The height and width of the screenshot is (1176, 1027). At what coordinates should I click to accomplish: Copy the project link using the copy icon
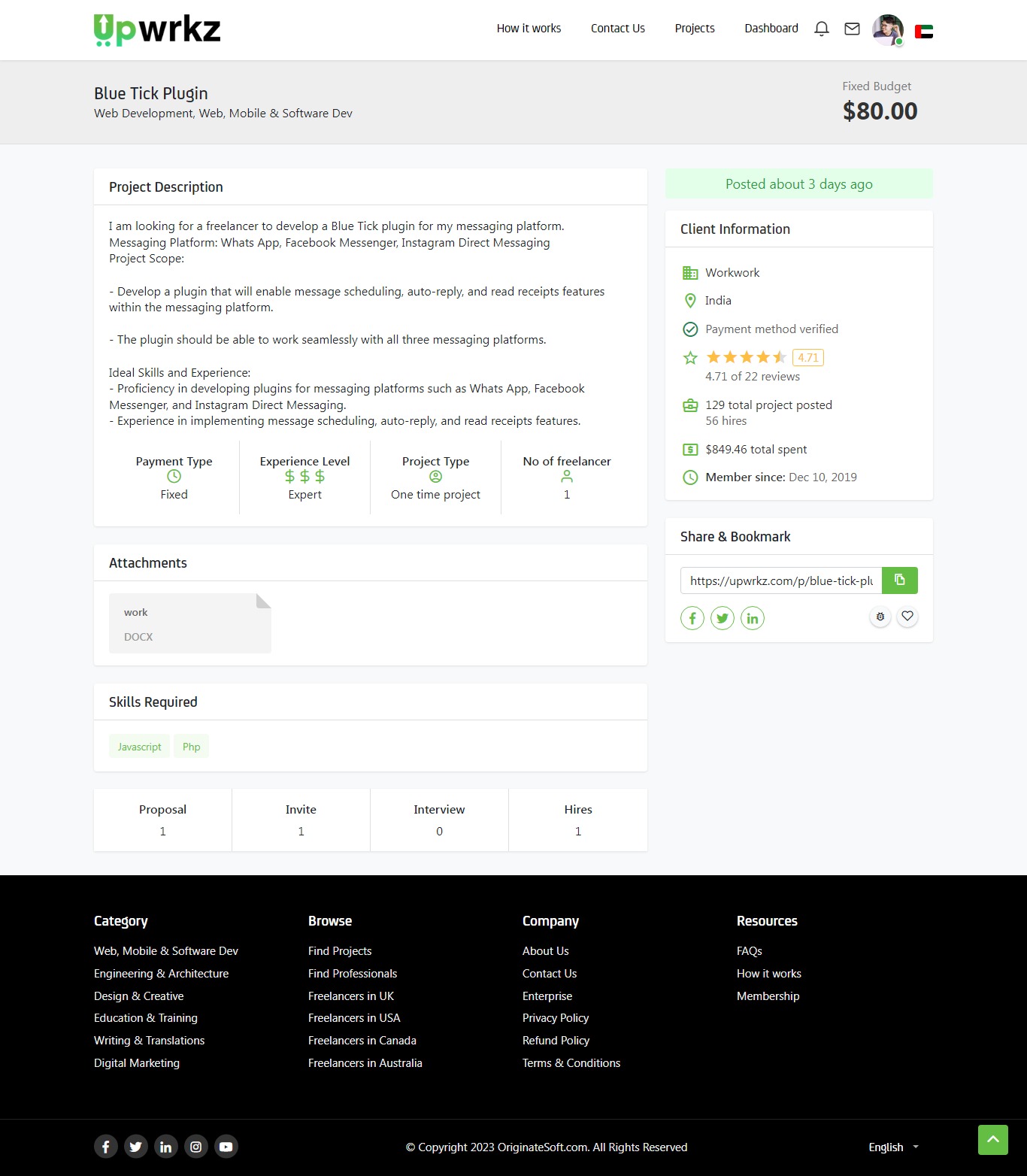899,580
